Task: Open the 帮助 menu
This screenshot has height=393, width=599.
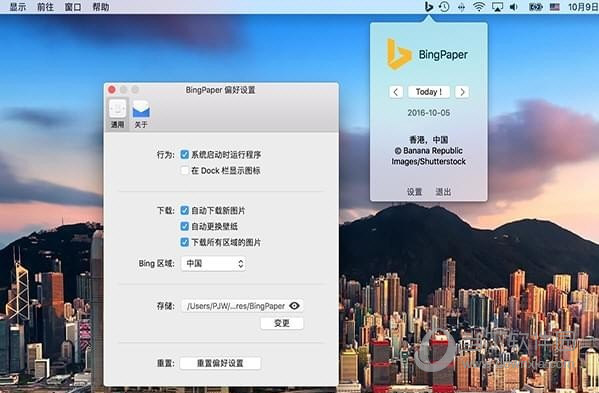Action: [101, 7]
